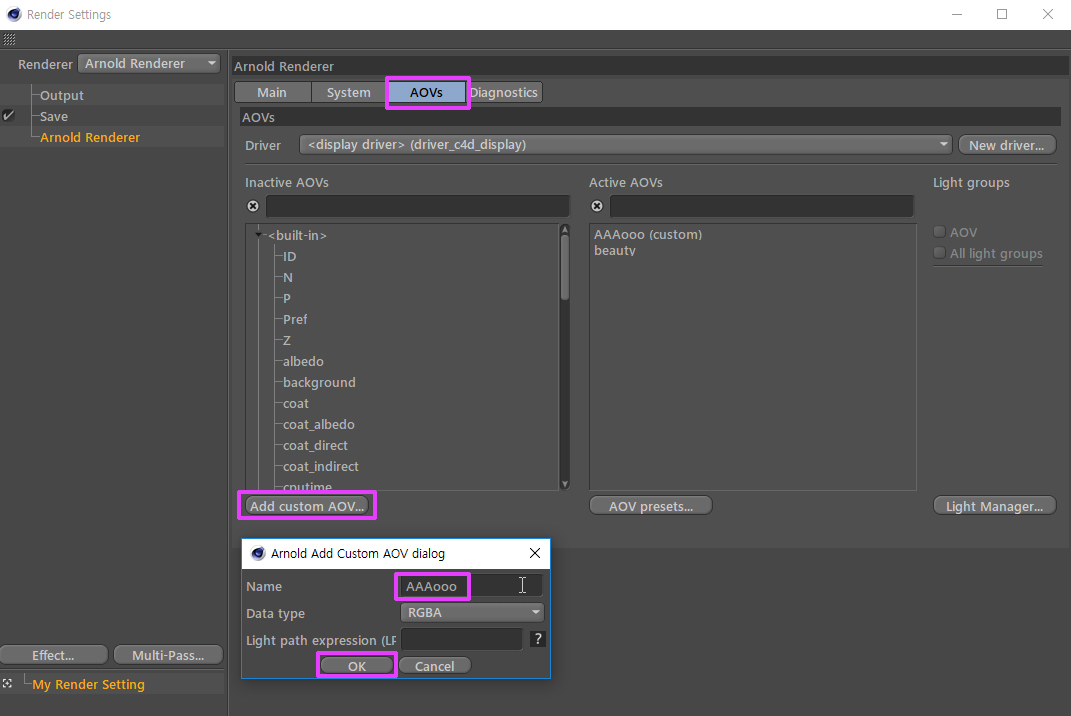Click the Name field containing AAAooo

pos(471,586)
